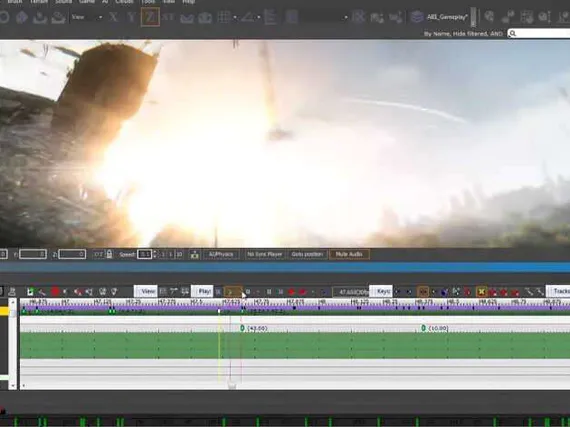This screenshot has height=427, width=570.
Task: Open the Game menu
Action: [x=87, y=2]
